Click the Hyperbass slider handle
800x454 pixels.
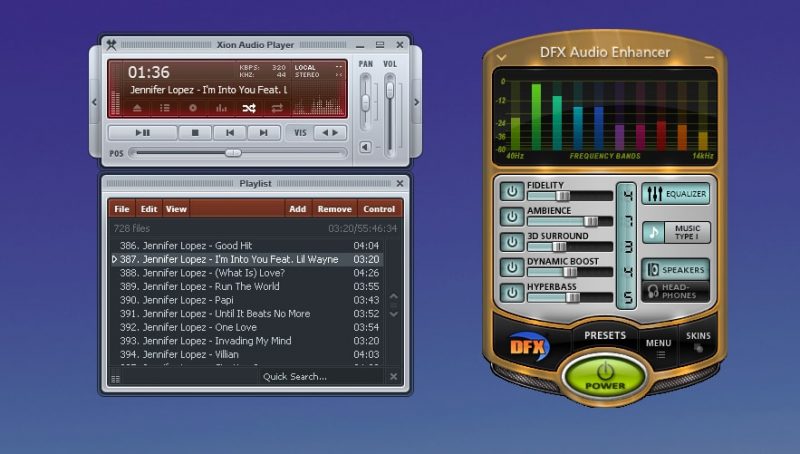pos(573,297)
